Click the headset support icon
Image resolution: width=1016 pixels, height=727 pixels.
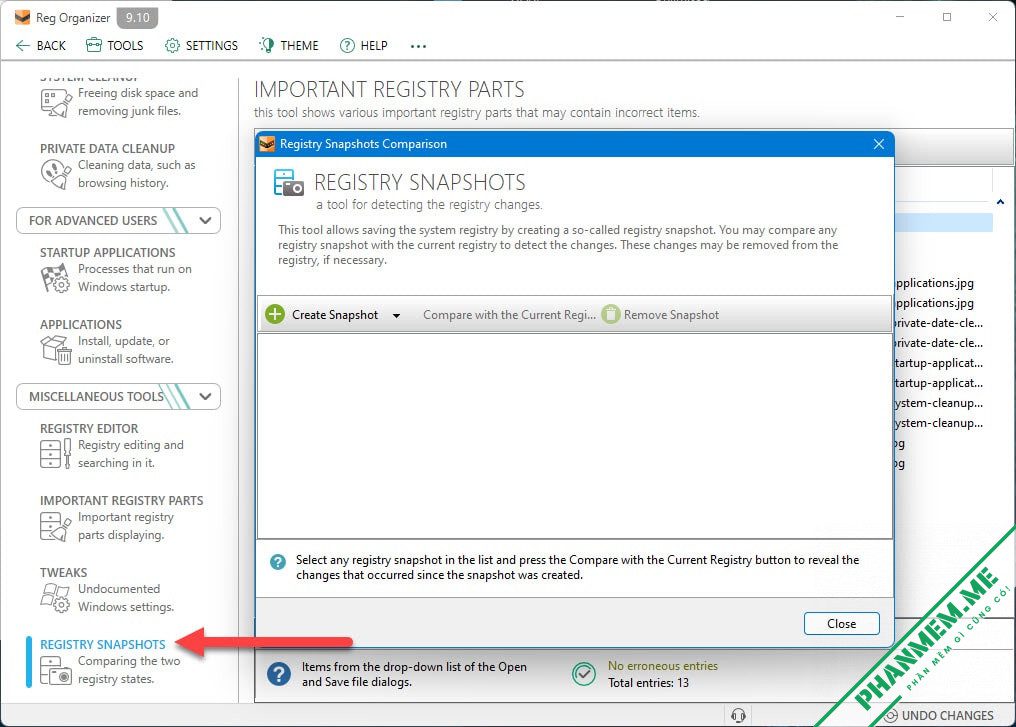coord(738,715)
